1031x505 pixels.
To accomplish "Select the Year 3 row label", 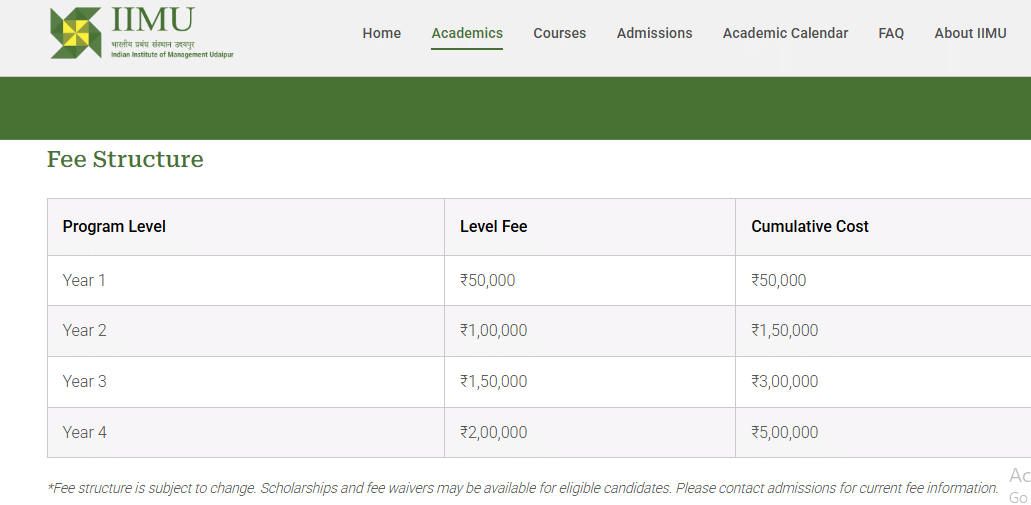I will click(x=84, y=382).
